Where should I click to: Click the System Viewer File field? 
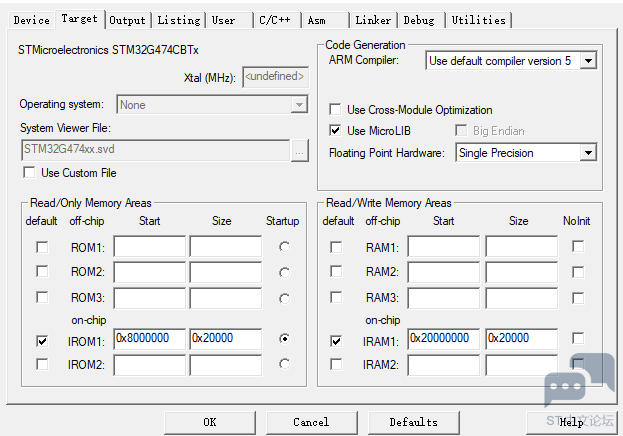click(155, 149)
